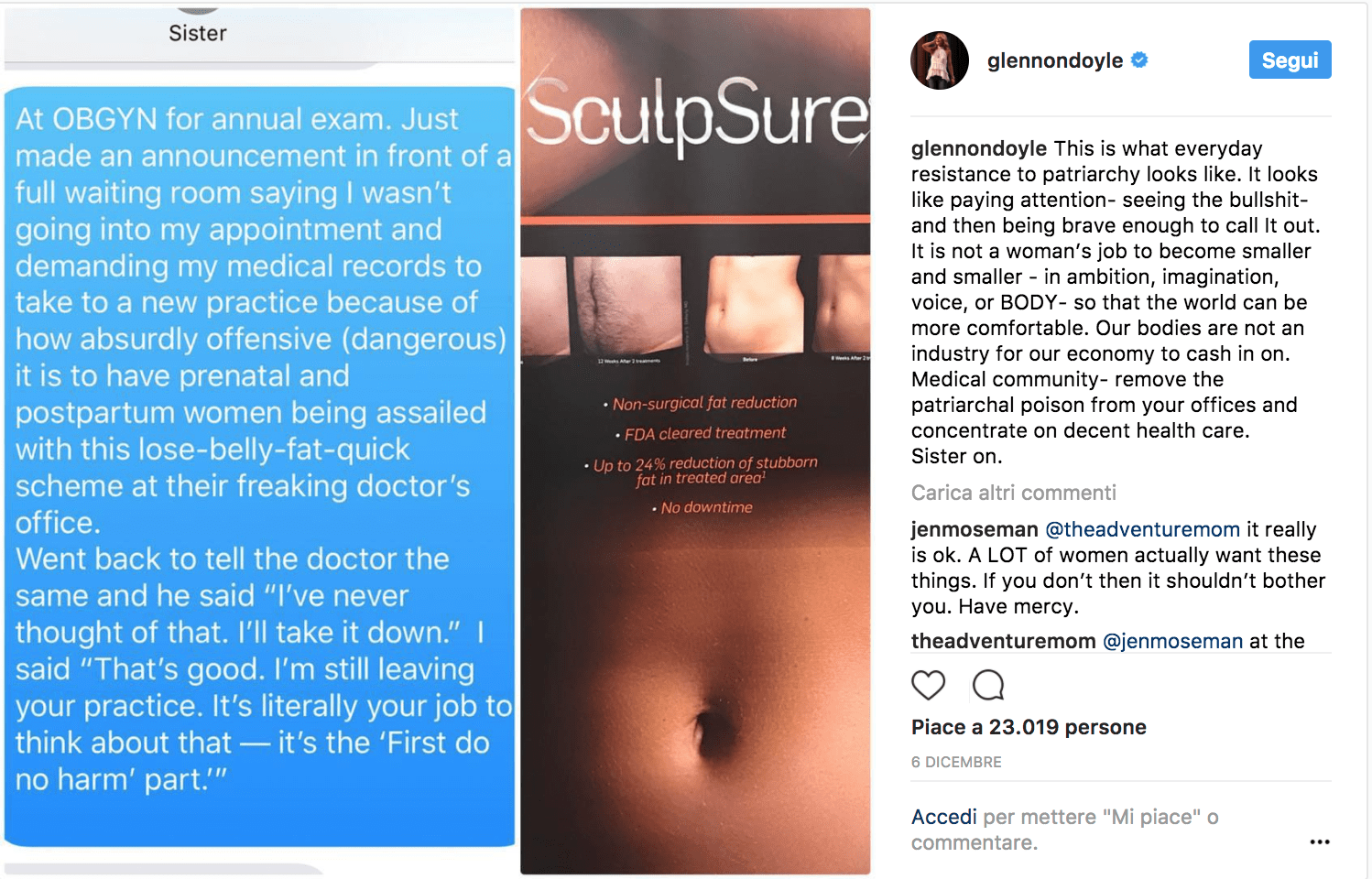Screen dimensions: 1372x879
Task: Open the @theadventuremom mention
Action: click(1142, 529)
